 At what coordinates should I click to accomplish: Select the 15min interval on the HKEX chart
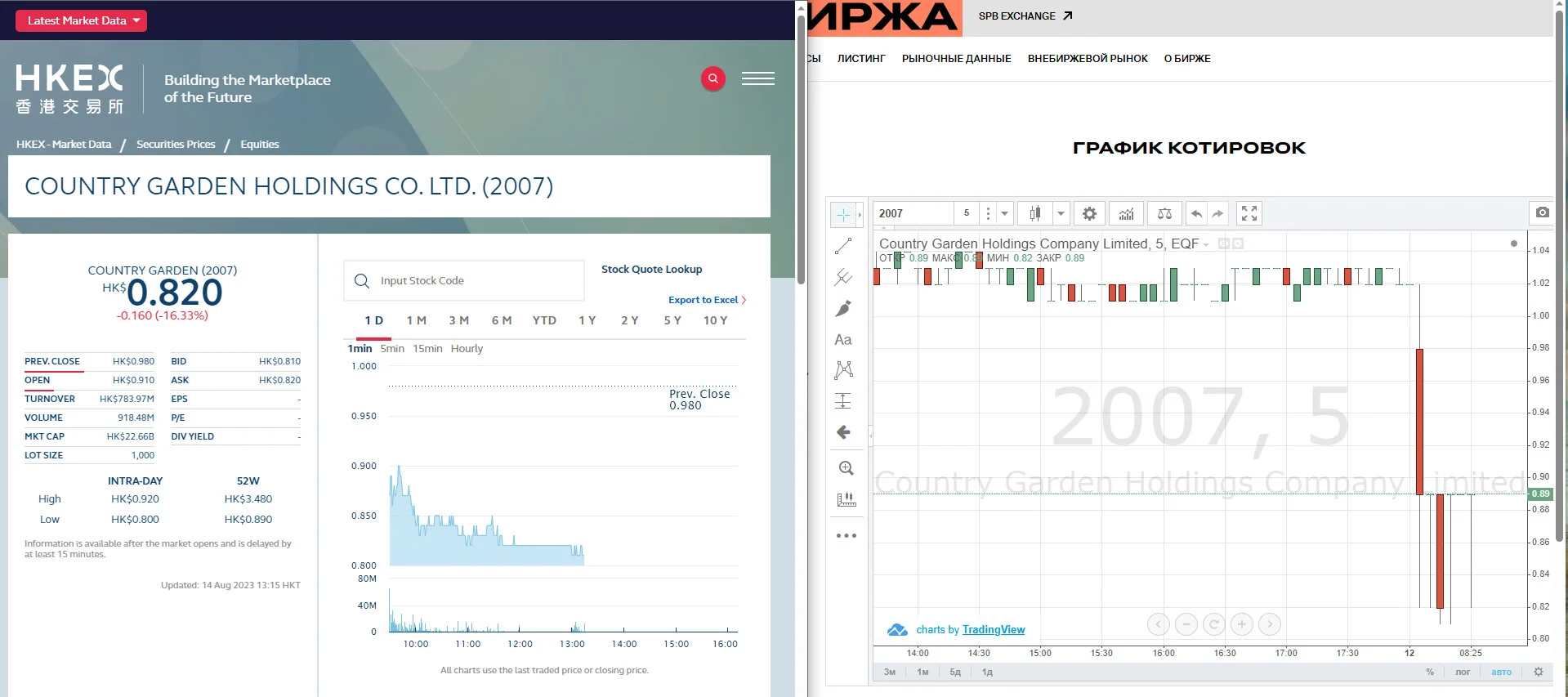pos(427,348)
